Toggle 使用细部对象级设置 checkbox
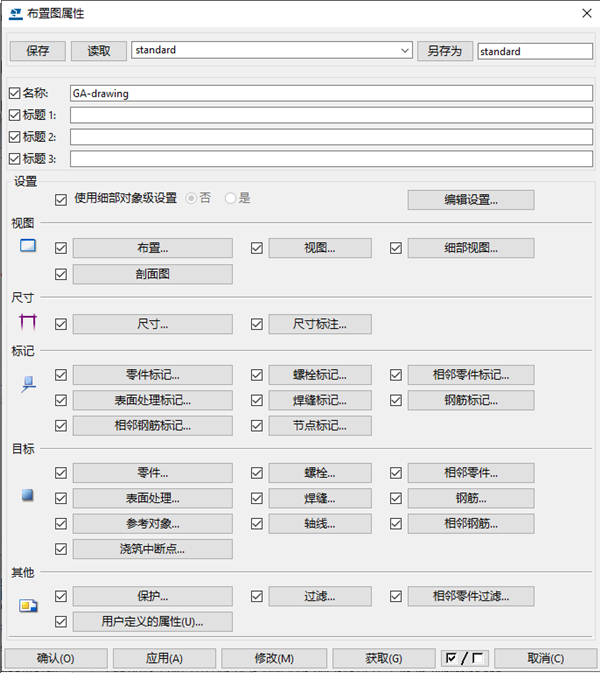The width and height of the screenshot is (600, 673). coord(61,200)
